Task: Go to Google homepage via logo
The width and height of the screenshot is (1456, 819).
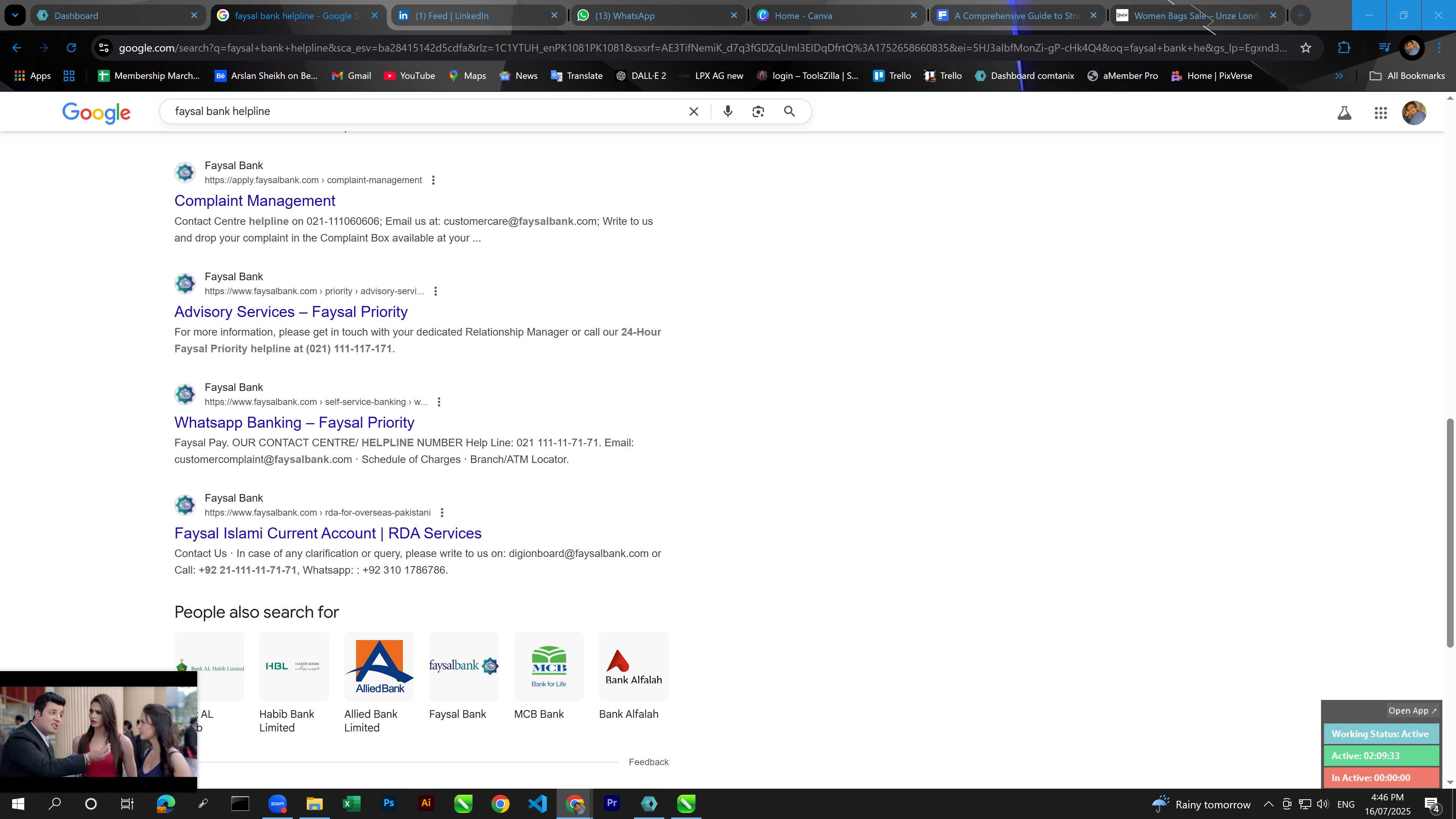Action: (x=96, y=113)
